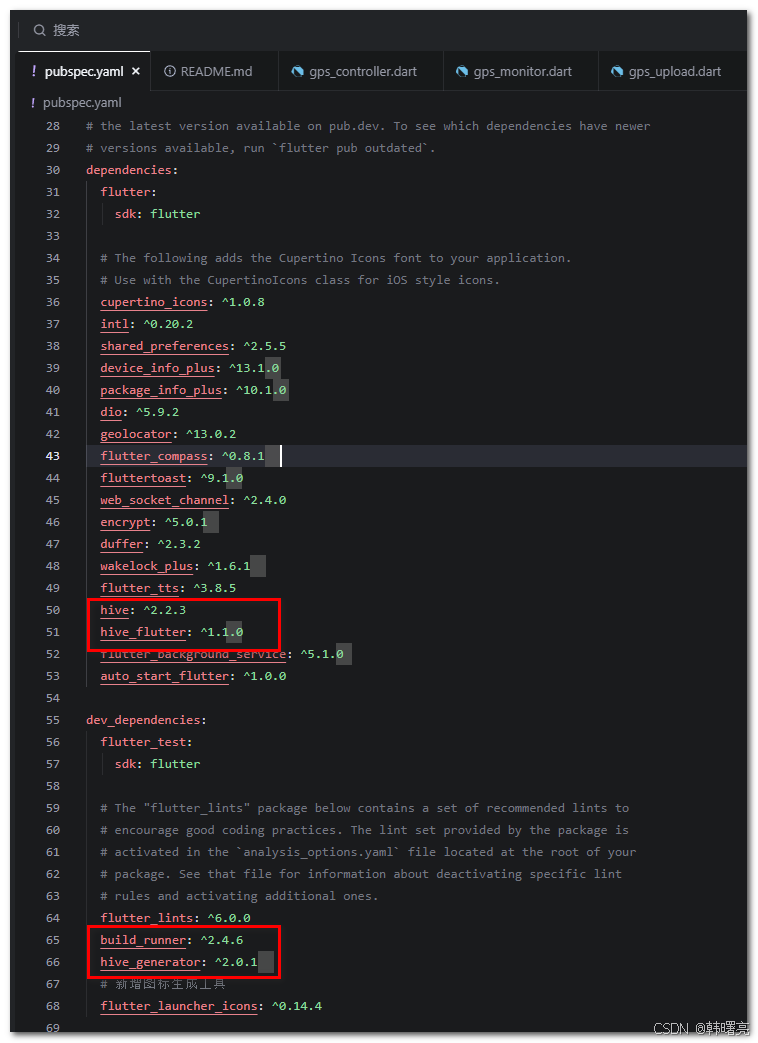Screen dimensions: 758x1043
Task: Click the dependencies: key on line 30
Action: [132, 170]
